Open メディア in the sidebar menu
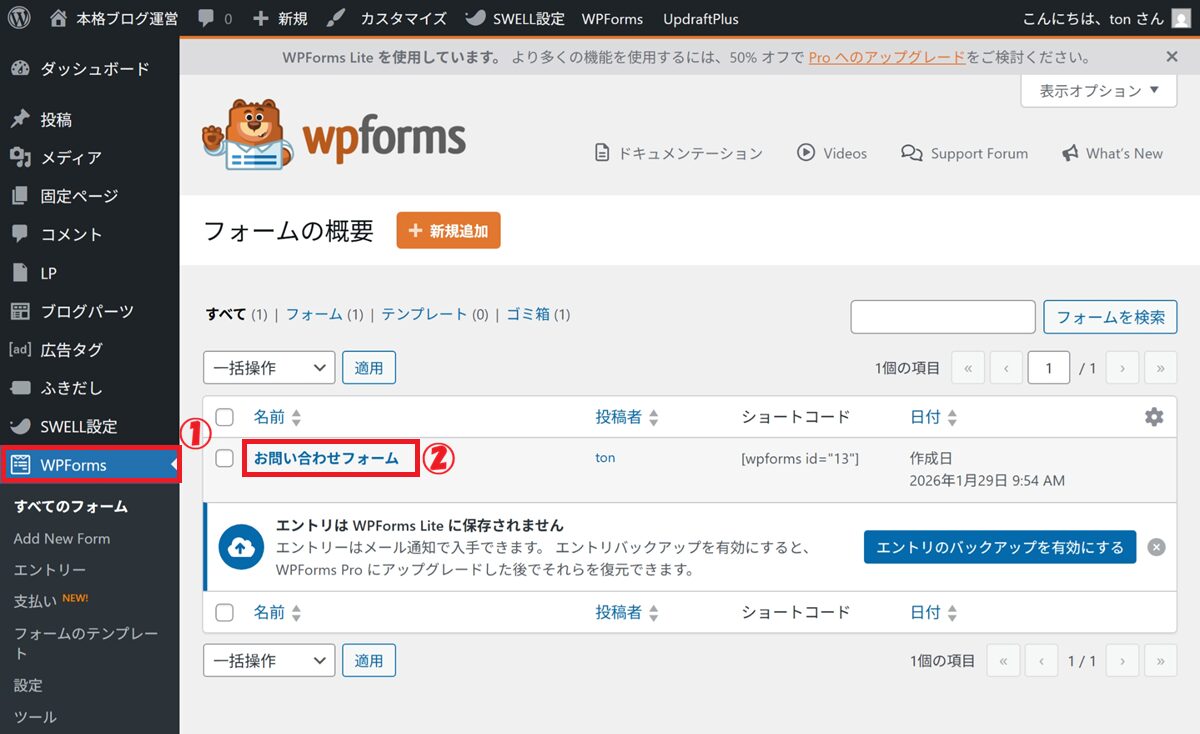 point(70,158)
